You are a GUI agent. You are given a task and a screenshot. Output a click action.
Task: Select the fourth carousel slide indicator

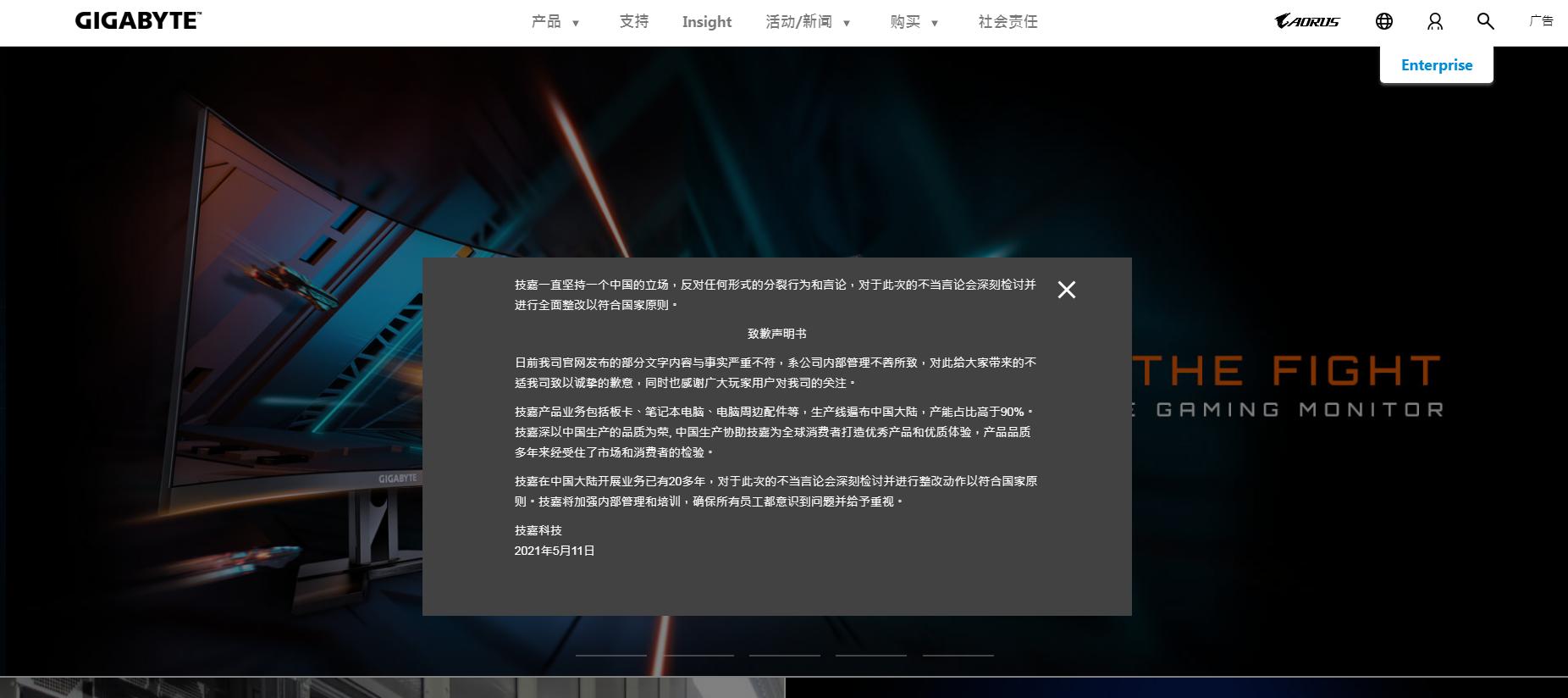click(871, 655)
